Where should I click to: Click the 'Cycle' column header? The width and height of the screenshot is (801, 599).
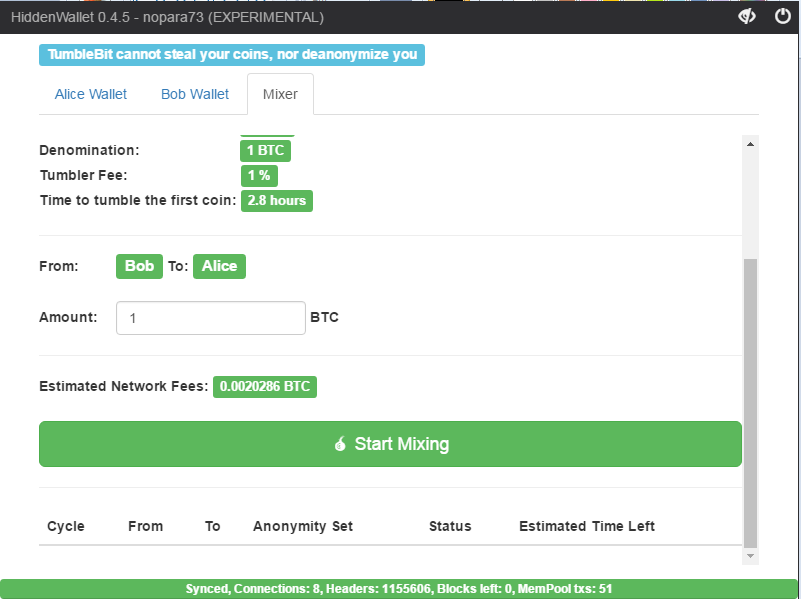click(x=66, y=526)
